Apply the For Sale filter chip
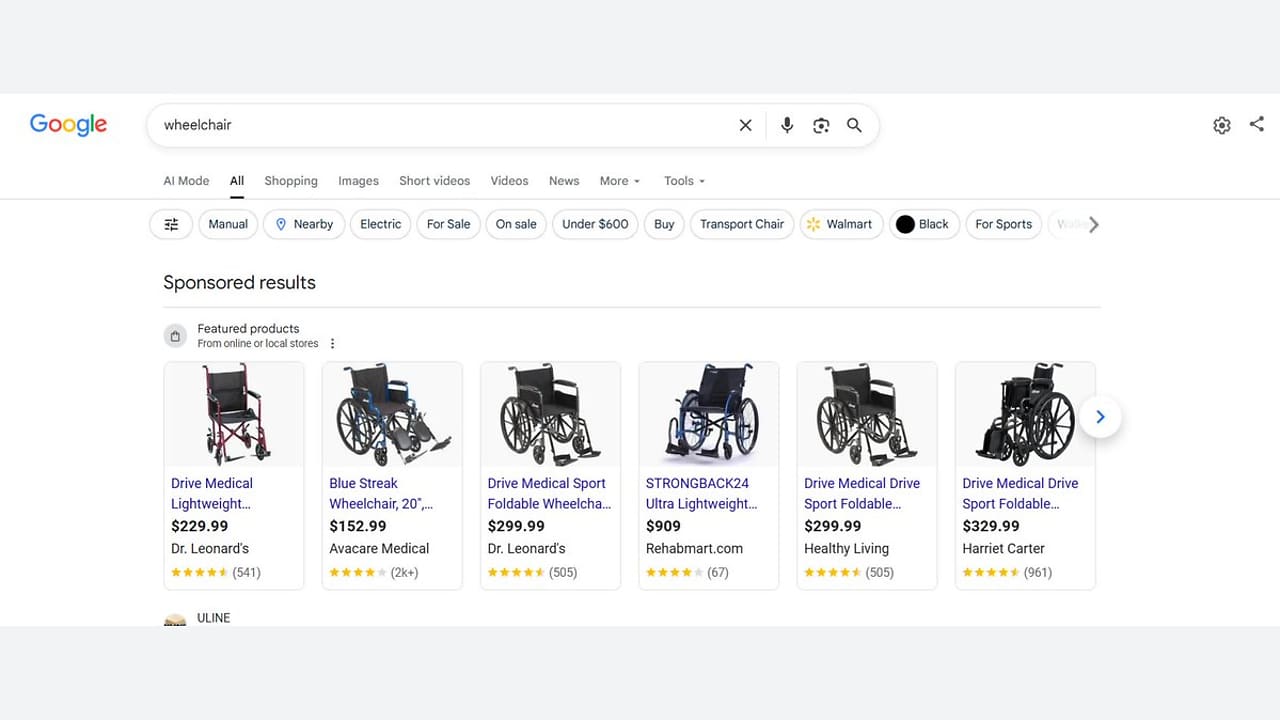 tap(448, 224)
